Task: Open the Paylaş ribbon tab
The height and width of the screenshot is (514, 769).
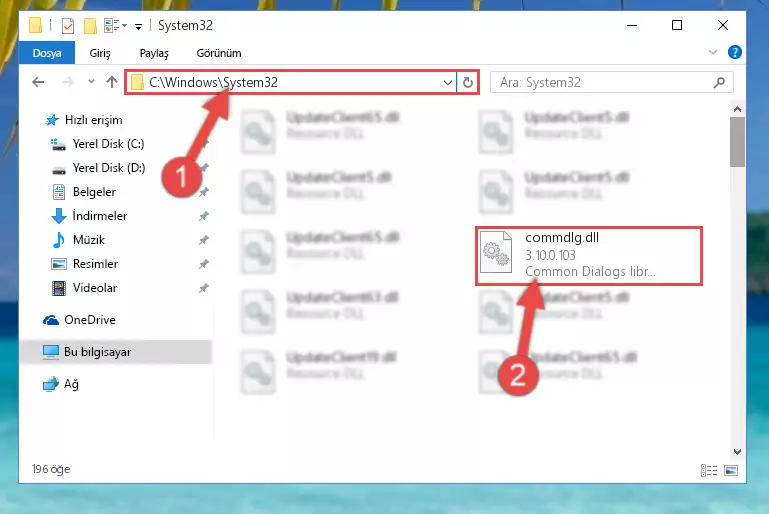Action: pos(154,53)
